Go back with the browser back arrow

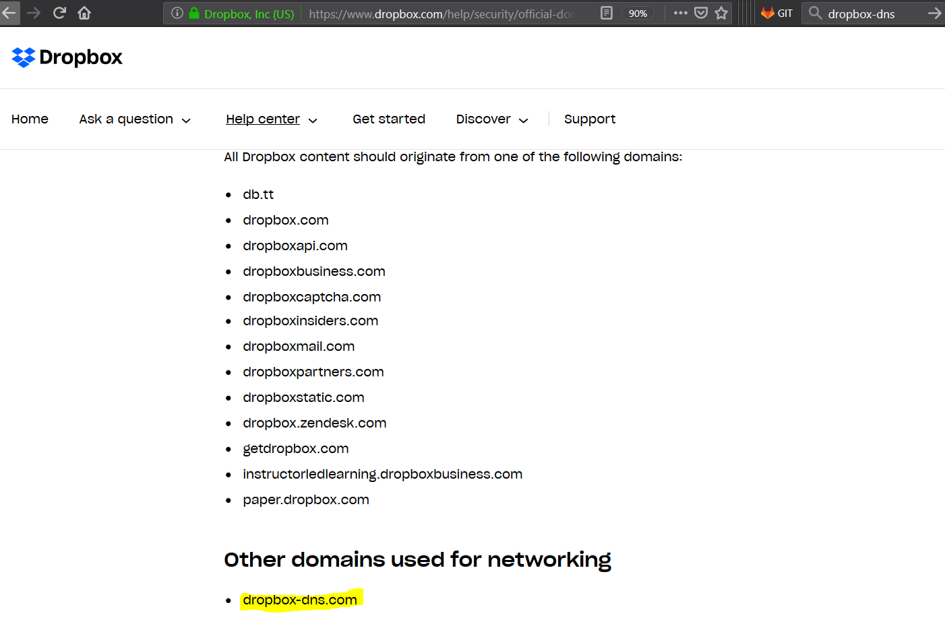pyautogui.click(x=9, y=13)
